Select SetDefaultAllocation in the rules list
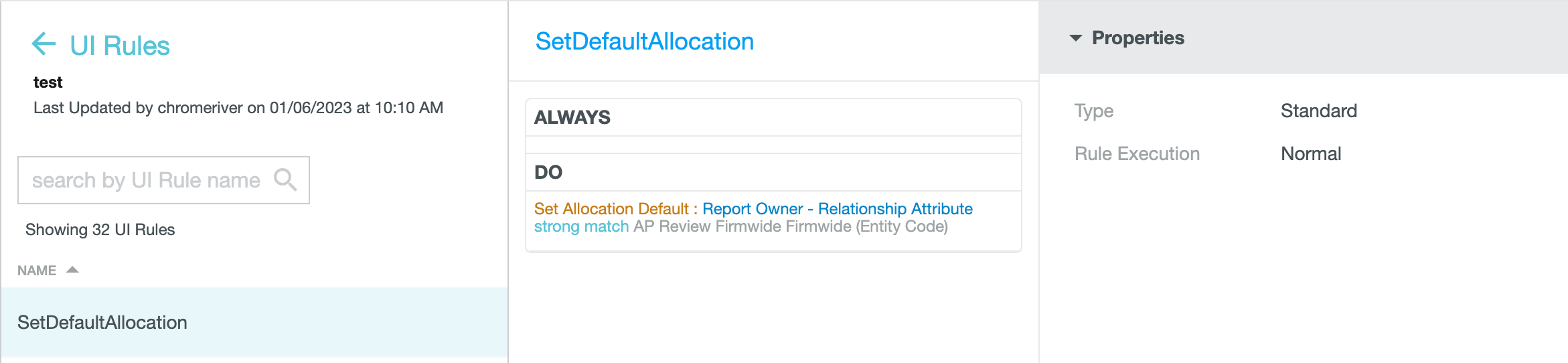This screenshot has width=1568, height=363. coord(102,322)
